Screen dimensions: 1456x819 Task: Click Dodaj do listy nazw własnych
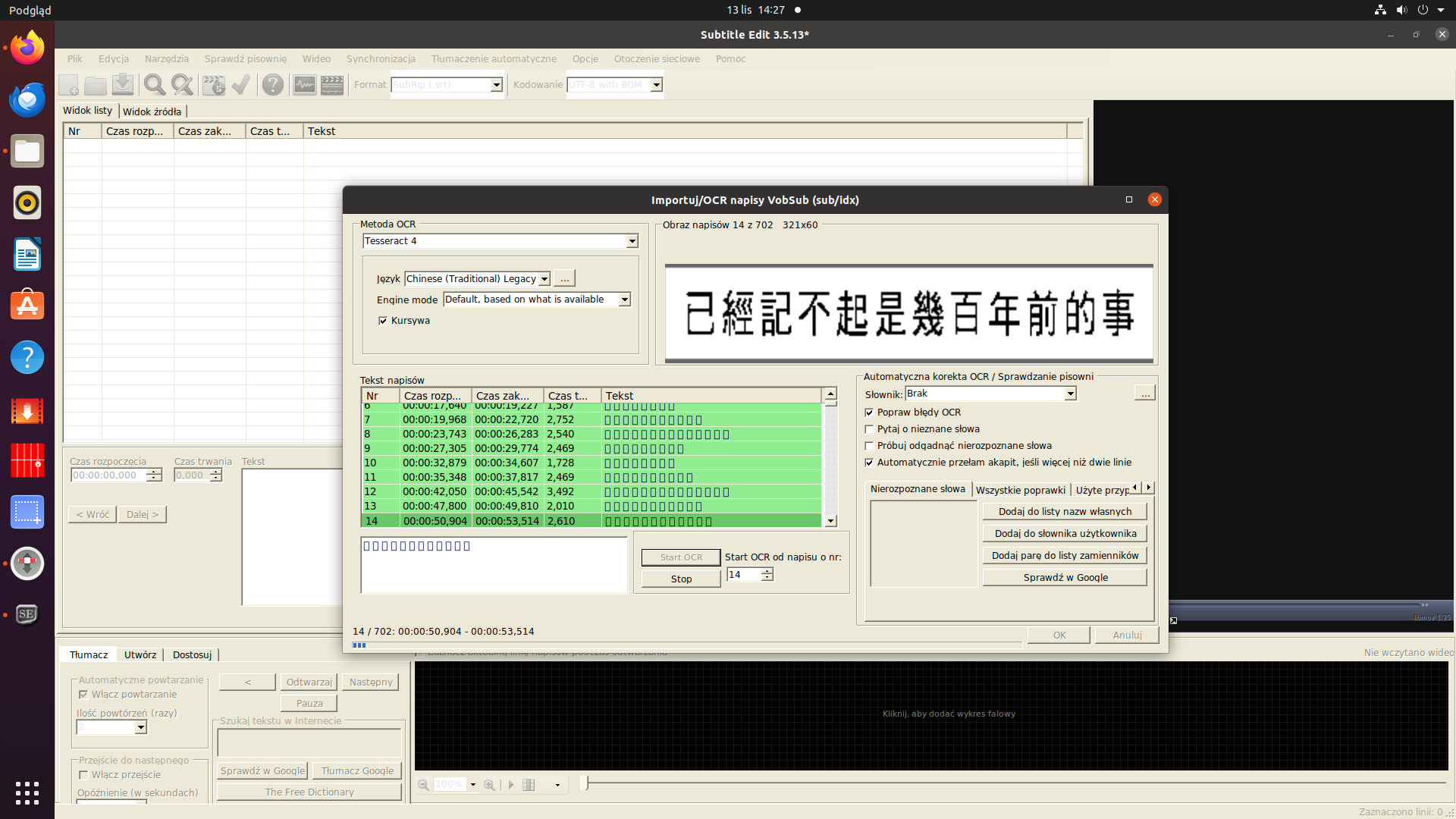1065,512
